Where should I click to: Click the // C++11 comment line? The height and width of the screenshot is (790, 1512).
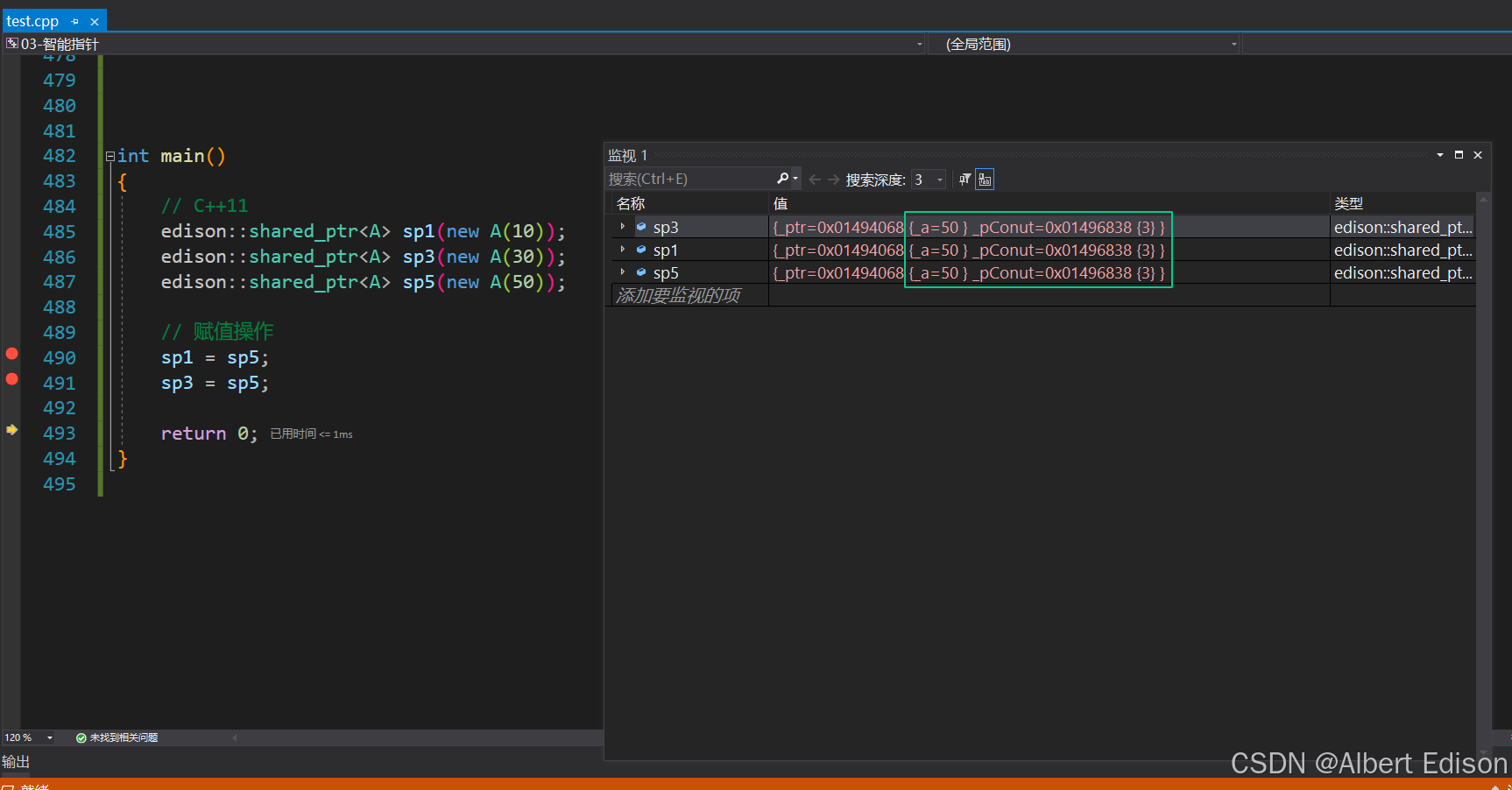click(x=204, y=206)
